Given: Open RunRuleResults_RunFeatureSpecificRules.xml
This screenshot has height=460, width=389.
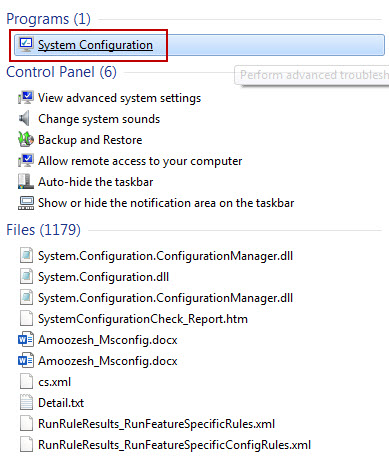Looking at the screenshot, I should pyautogui.click(x=156, y=424).
